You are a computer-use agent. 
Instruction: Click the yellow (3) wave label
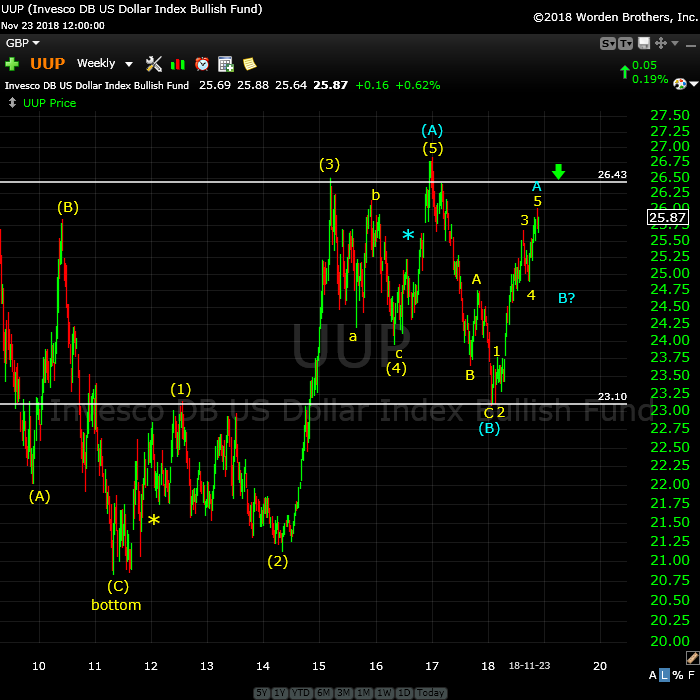coord(329,164)
